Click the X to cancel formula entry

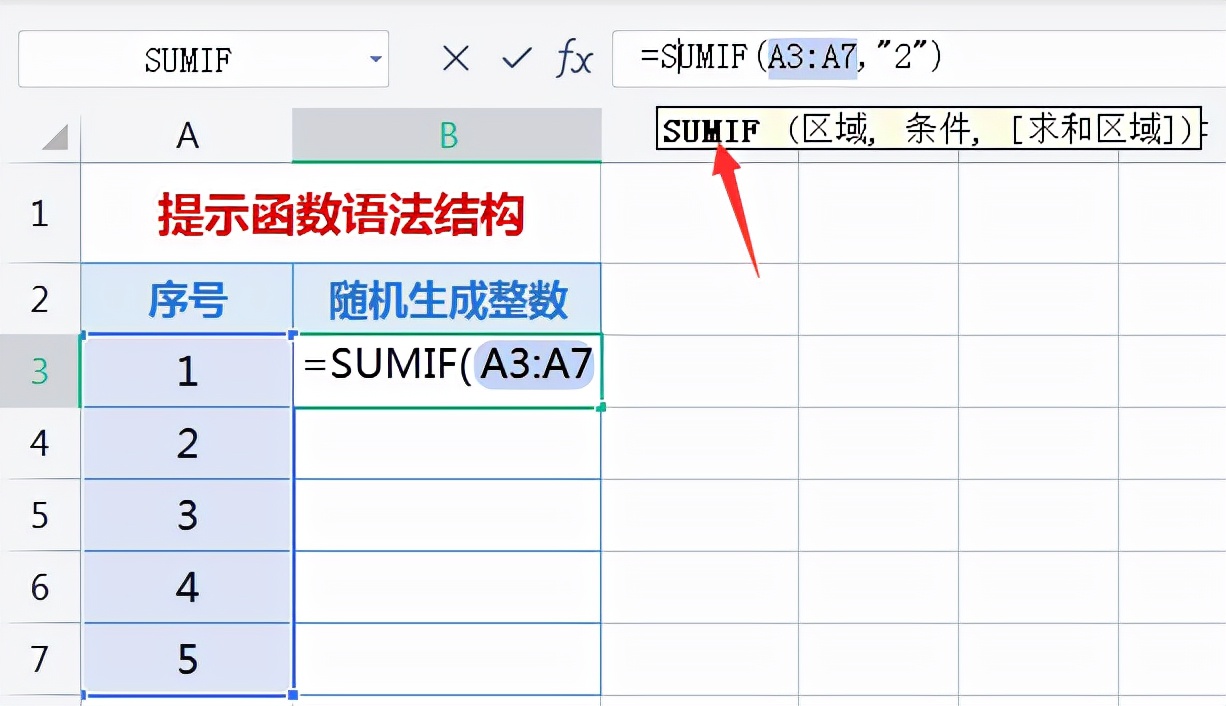coord(455,59)
